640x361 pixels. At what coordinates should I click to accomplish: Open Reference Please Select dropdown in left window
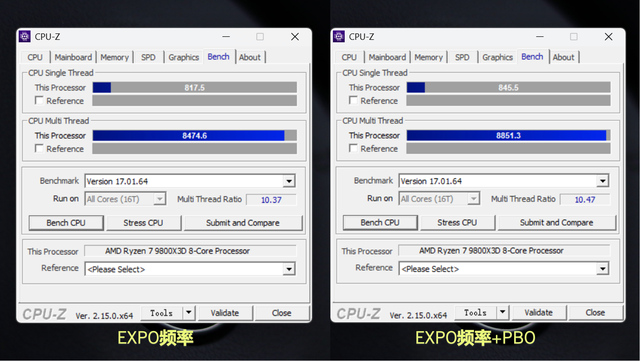[190, 269]
